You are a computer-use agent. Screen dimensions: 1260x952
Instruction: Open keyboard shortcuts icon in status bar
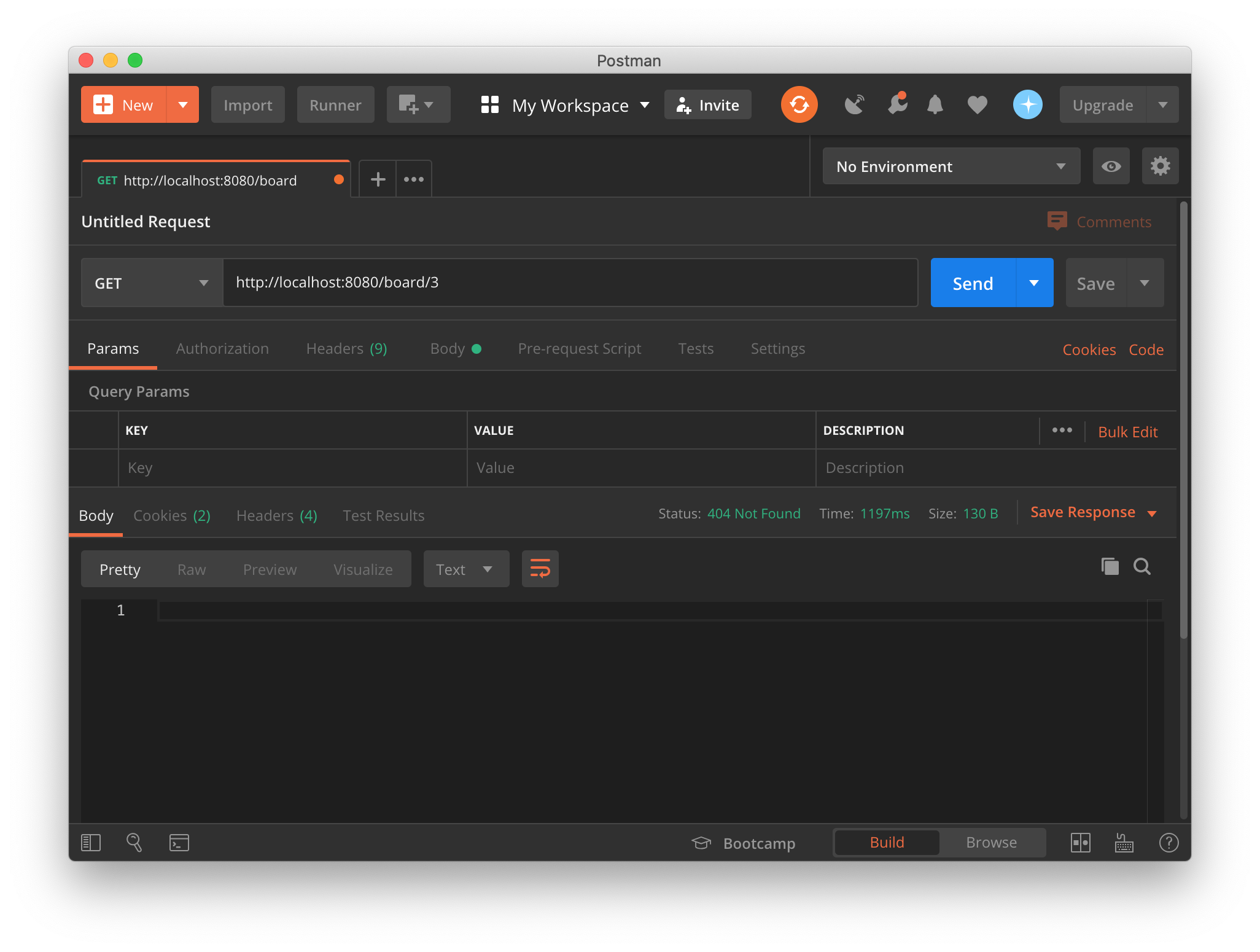tap(1124, 843)
